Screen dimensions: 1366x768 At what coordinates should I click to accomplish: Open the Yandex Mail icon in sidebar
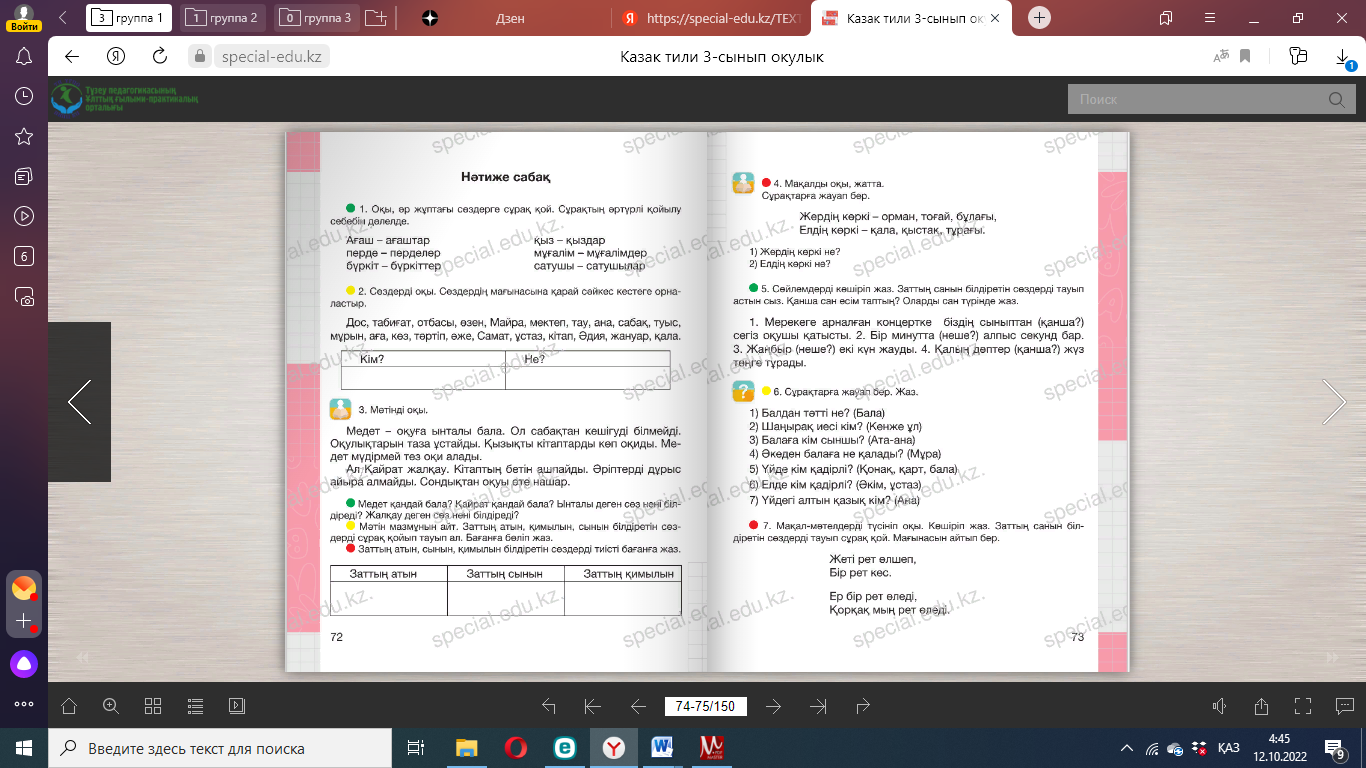pos(24,589)
